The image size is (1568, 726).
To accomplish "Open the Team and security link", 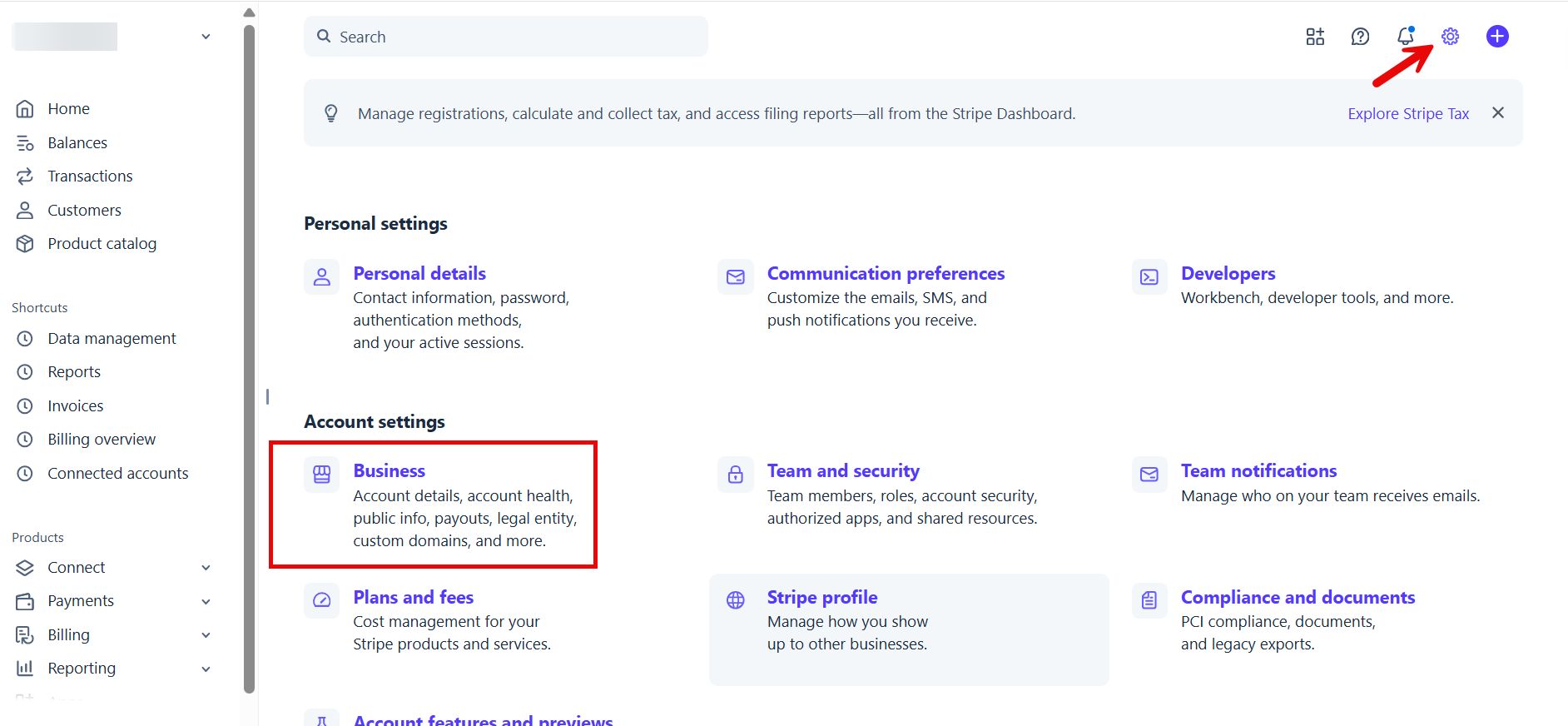I will [x=843, y=470].
